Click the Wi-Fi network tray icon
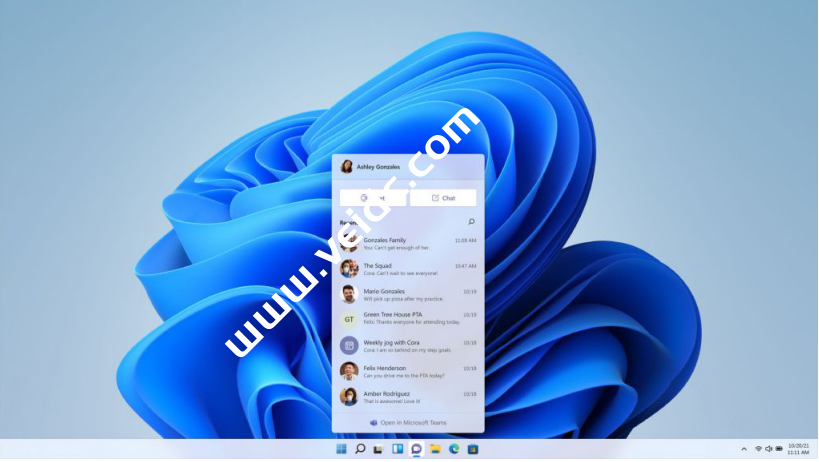Image resolution: width=819 pixels, height=462 pixels. tap(758, 450)
